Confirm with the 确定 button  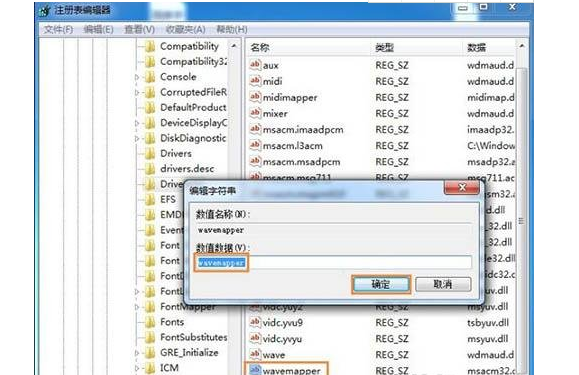pos(381,284)
